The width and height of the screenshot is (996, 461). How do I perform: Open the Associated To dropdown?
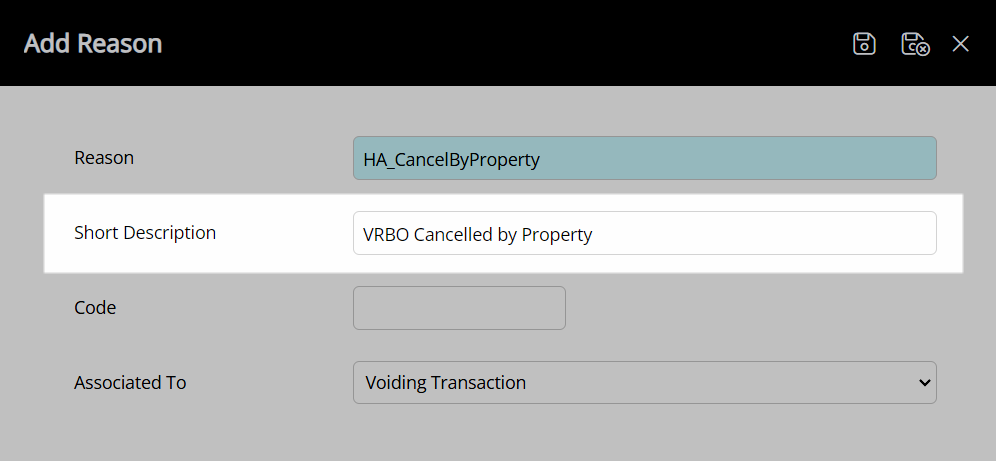click(645, 382)
